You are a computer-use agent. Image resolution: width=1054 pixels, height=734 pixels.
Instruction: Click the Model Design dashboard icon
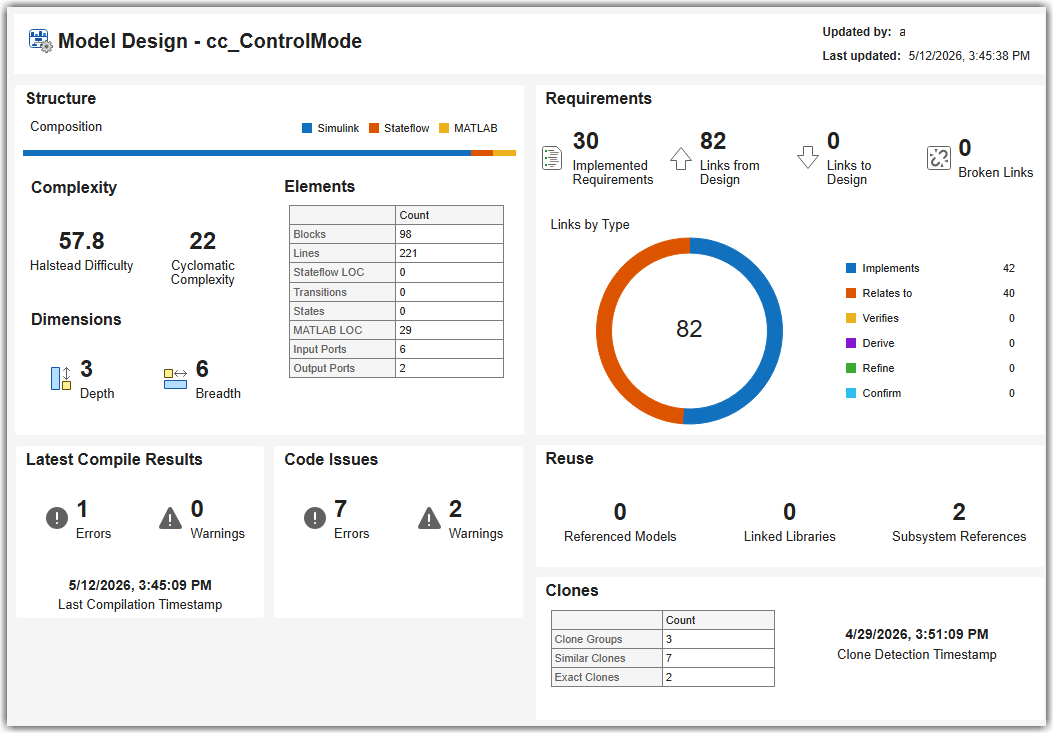pos(40,41)
